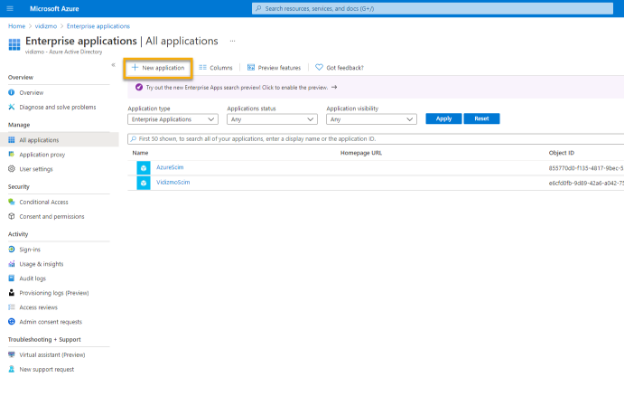The width and height of the screenshot is (624, 406).
Task: Click the Preview features icon
Action: tap(251, 68)
